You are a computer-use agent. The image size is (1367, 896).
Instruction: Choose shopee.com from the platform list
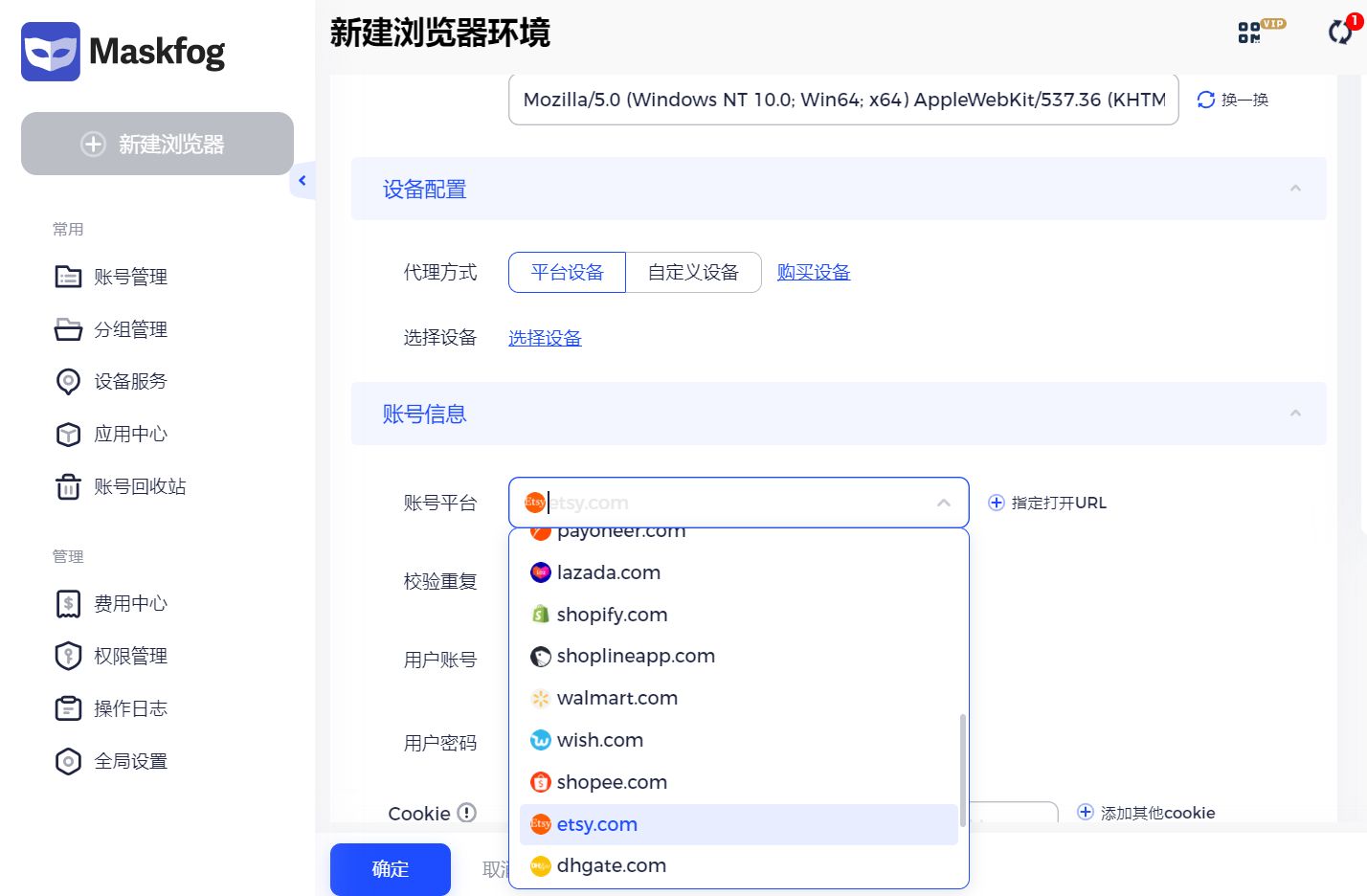click(x=738, y=782)
